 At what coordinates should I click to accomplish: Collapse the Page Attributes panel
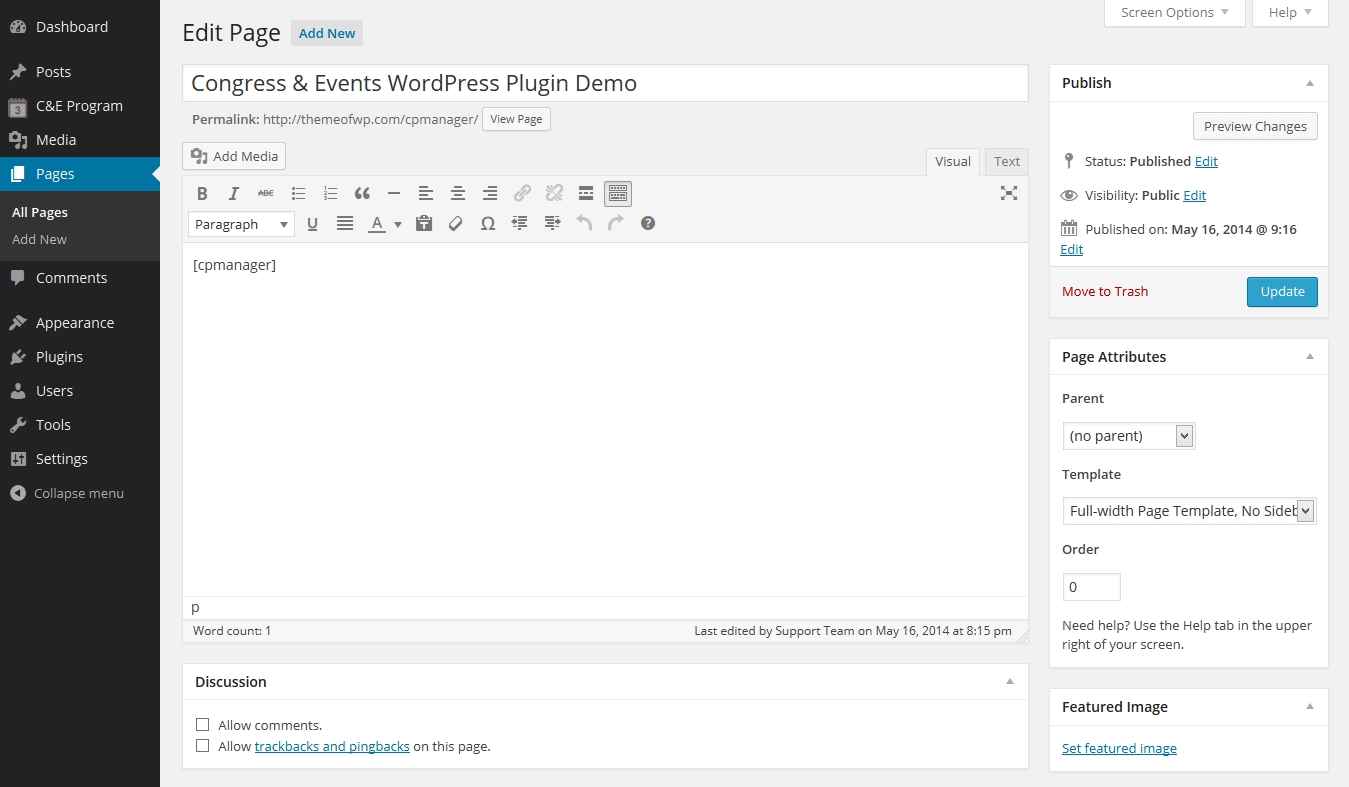tap(1310, 356)
